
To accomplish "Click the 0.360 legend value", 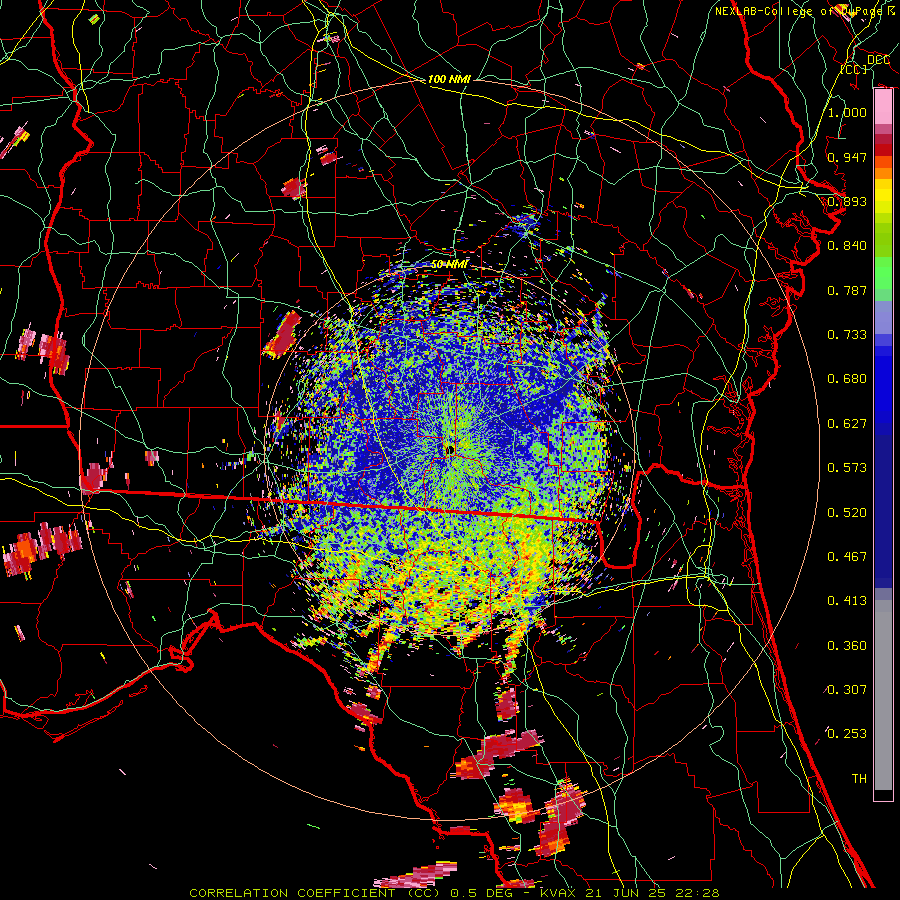I will pos(847,646).
